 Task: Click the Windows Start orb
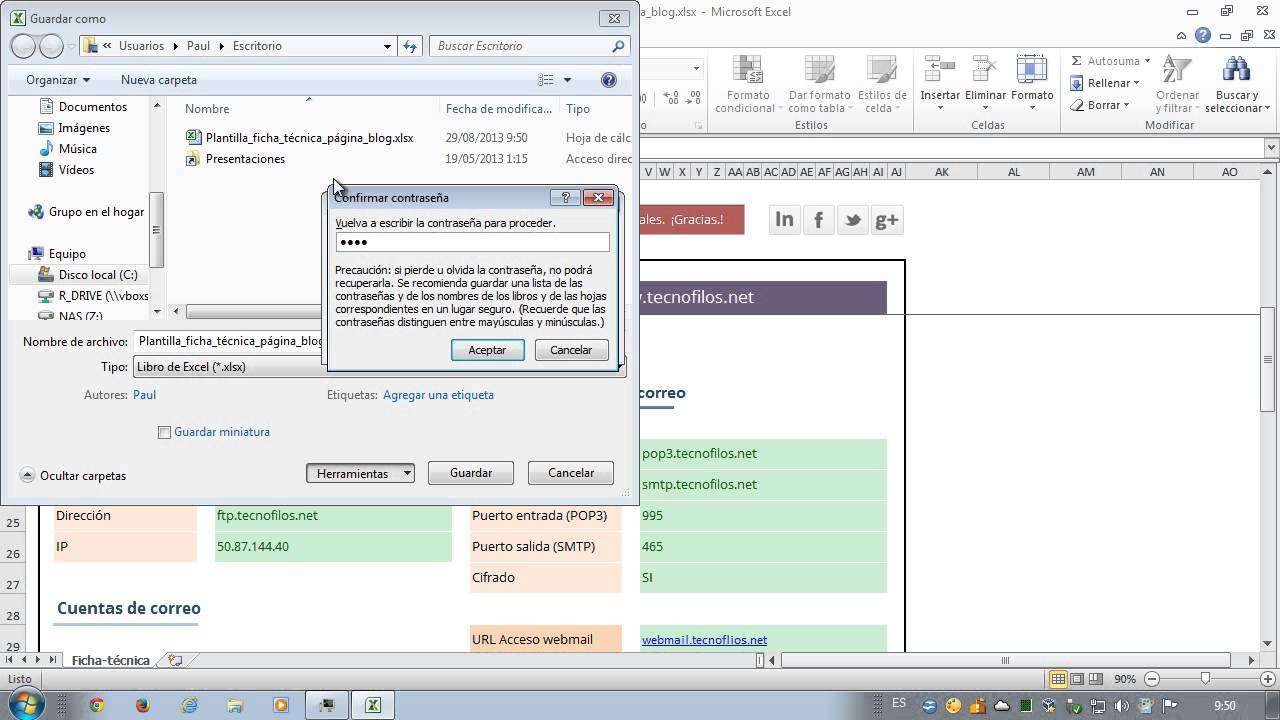pyautogui.click(x=26, y=704)
